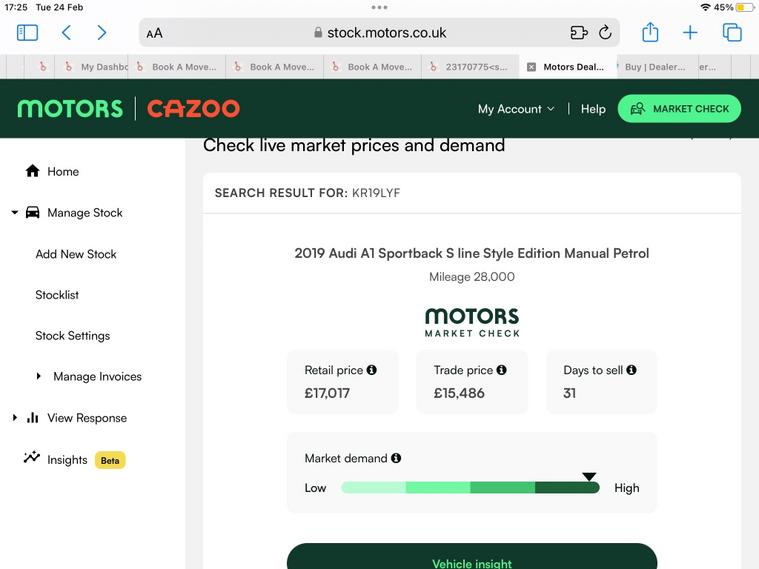759x569 pixels.
Task: Open Safari sidebar panel icon
Action: [x=28, y=32]
